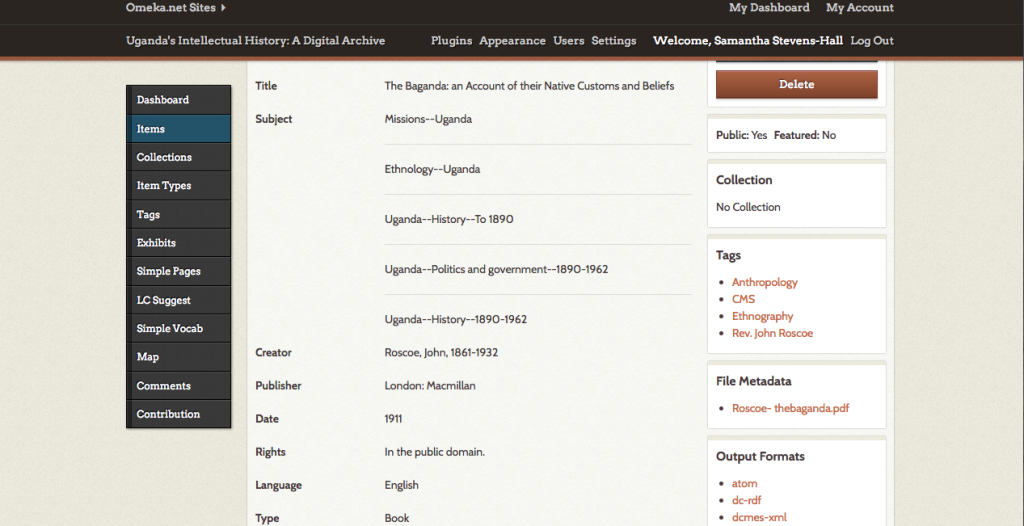Open Item Types in sidebar
The width and height of the screenshot is (1024, 526).
(164, 186)
